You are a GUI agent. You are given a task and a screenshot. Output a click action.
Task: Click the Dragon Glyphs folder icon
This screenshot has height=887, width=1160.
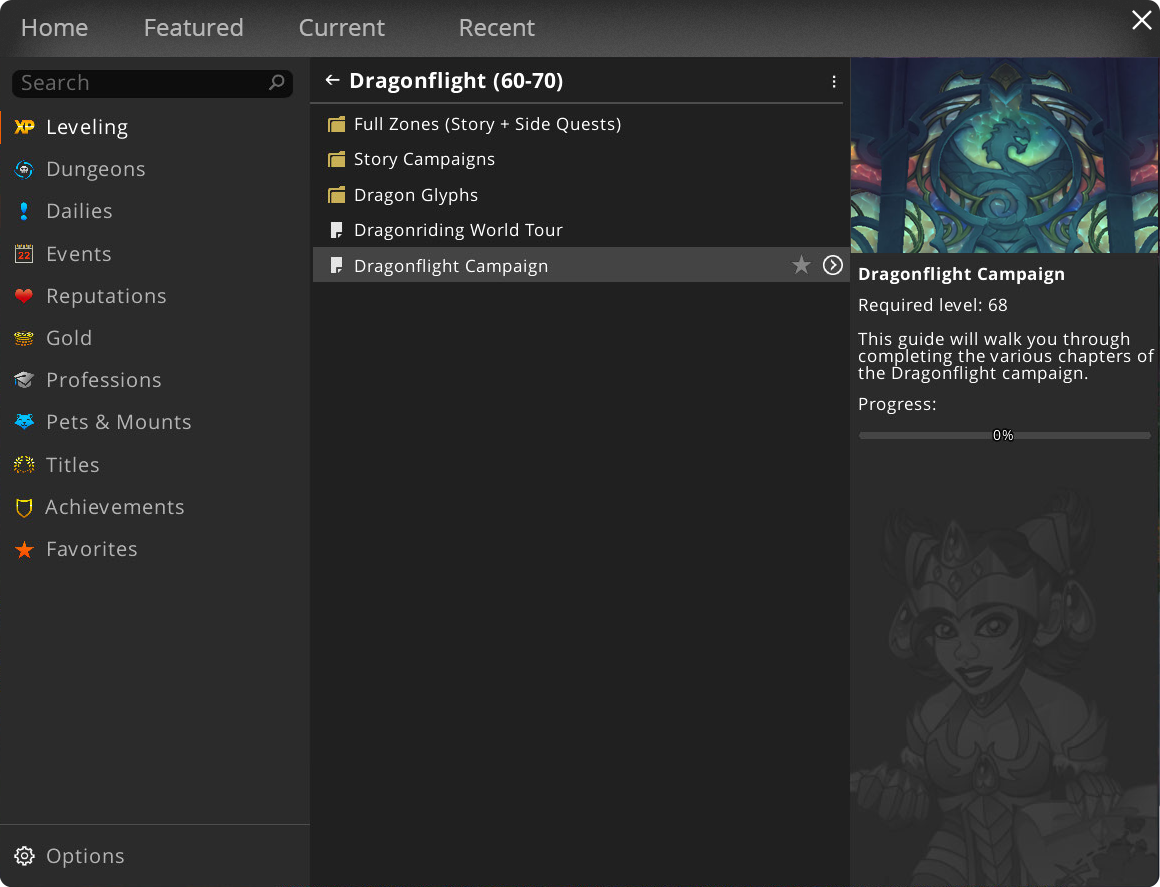pyautogui.click(x=337, y=195)
